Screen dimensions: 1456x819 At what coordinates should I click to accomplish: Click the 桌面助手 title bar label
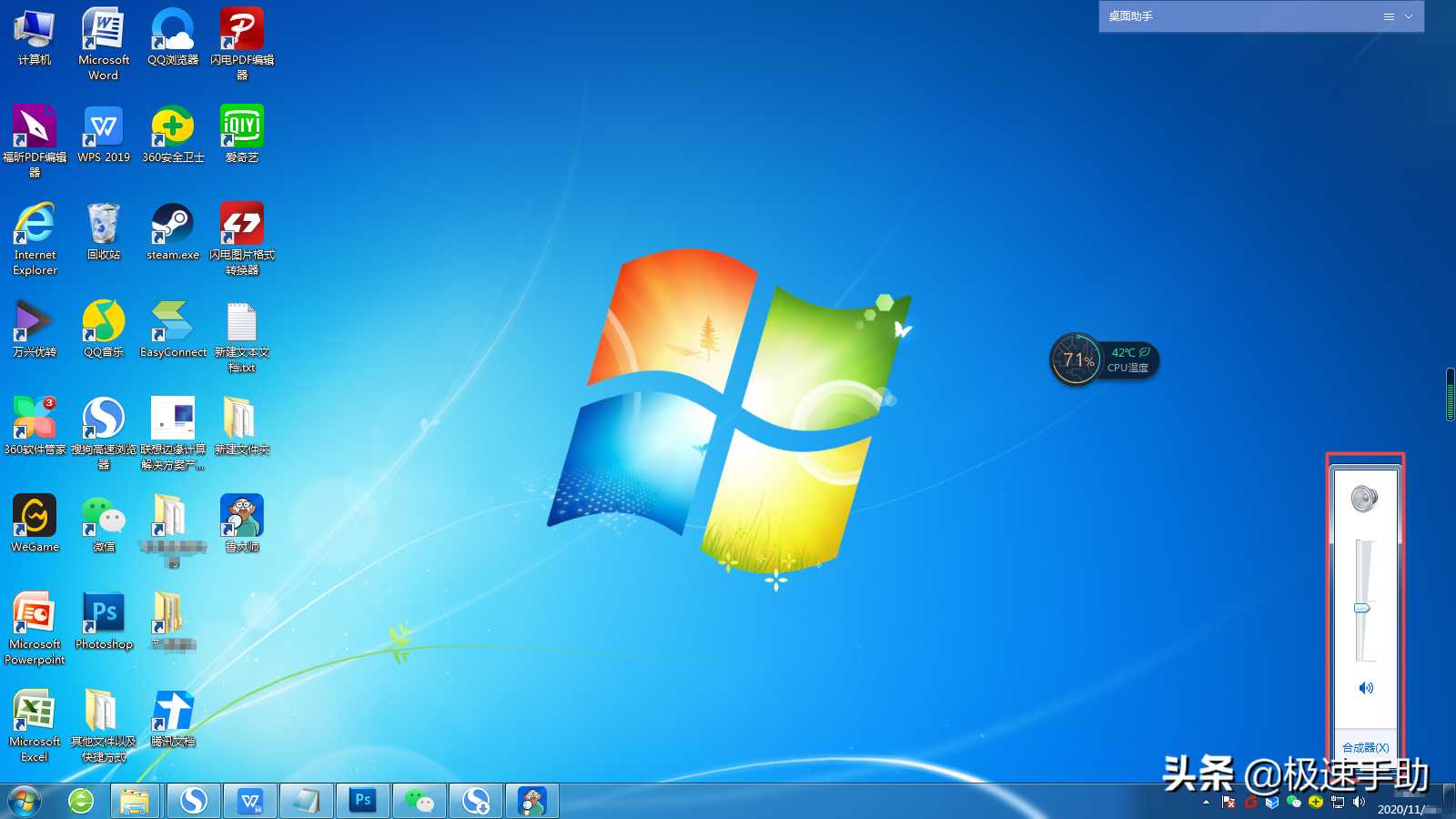(x=1130, y=16)
